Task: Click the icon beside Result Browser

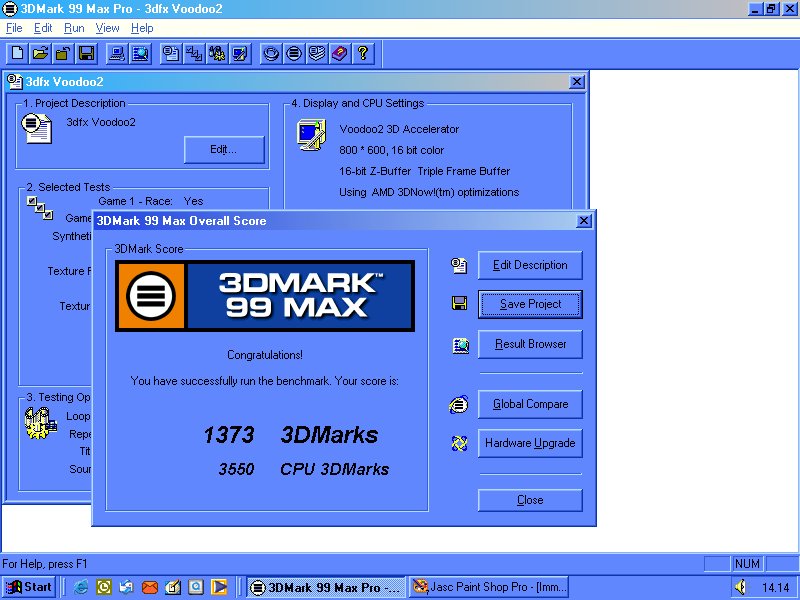Action: (461, 345)
